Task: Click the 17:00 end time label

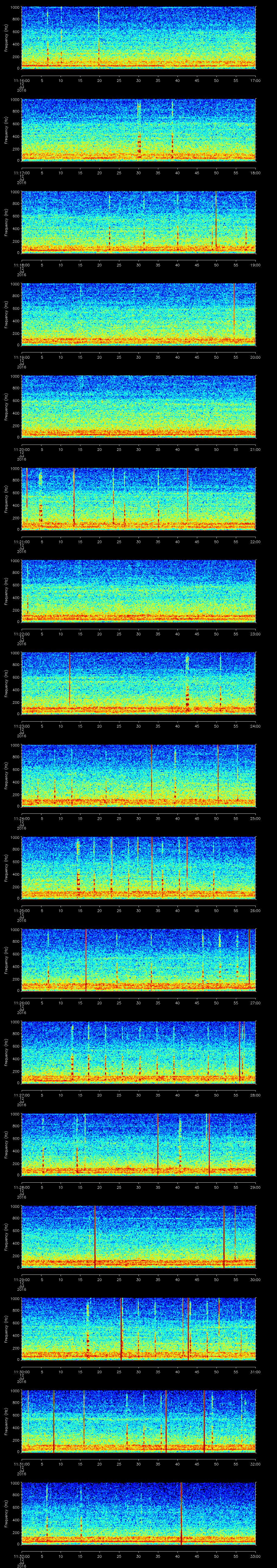Action: [x=255, y=80]
